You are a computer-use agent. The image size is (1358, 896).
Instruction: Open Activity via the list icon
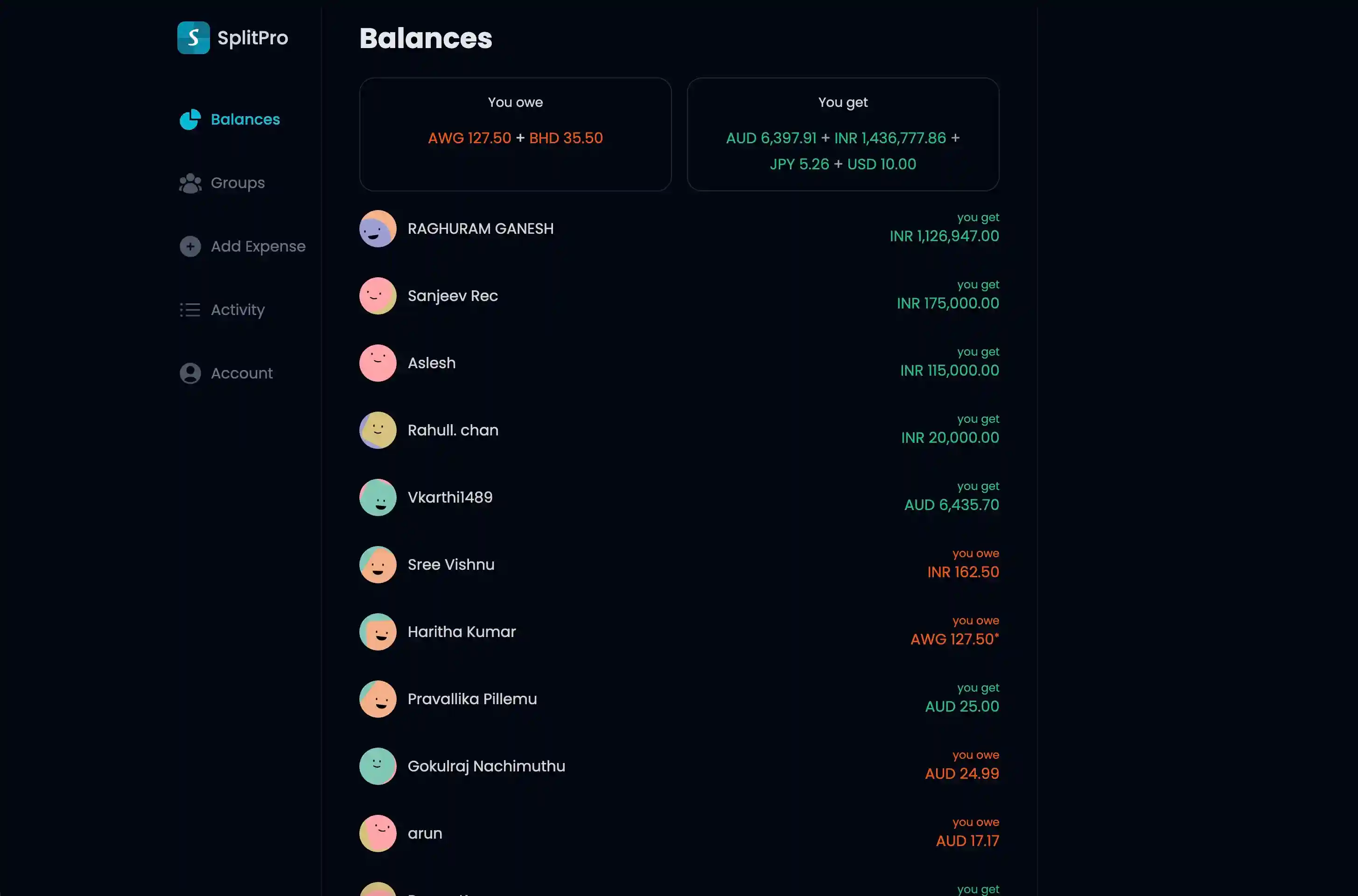pos(189,310)
